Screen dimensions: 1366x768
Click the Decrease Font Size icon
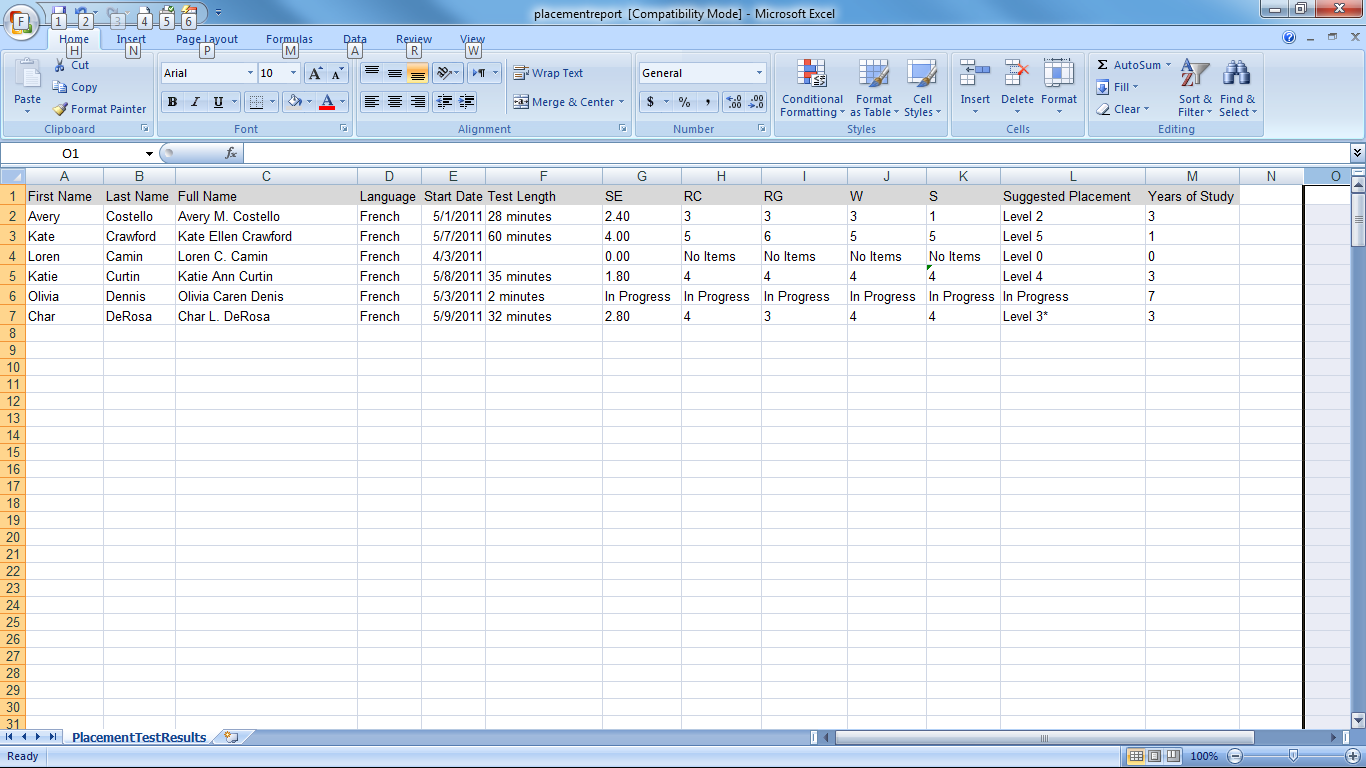tap(337, 73)
